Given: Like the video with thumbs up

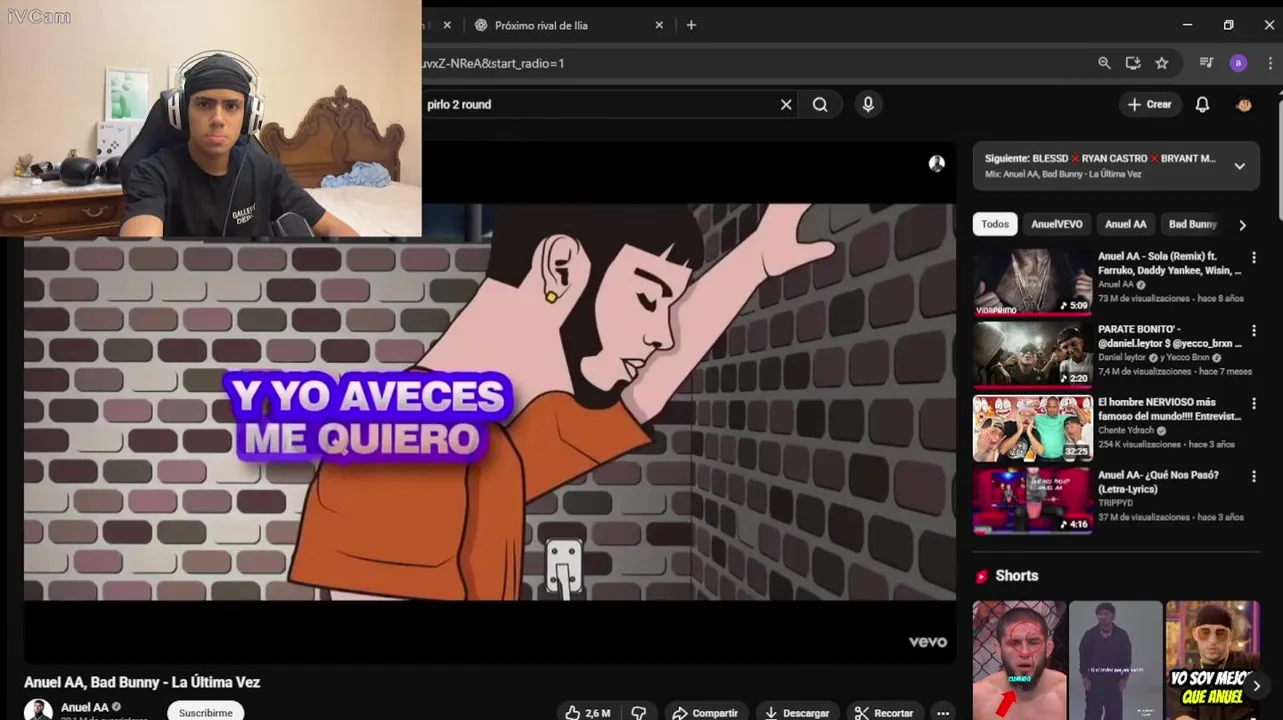Looking at the screenshot, I should [x=587, y=712].
